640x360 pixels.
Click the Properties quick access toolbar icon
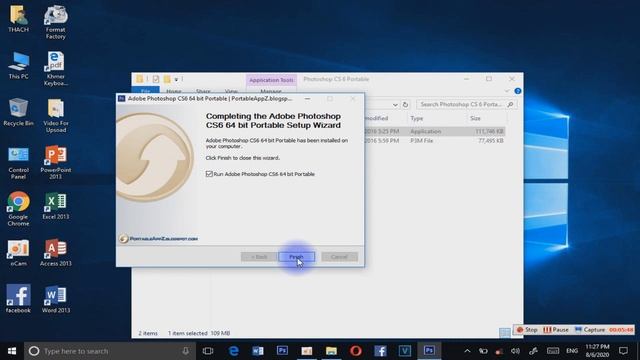[x=156, y=79]
